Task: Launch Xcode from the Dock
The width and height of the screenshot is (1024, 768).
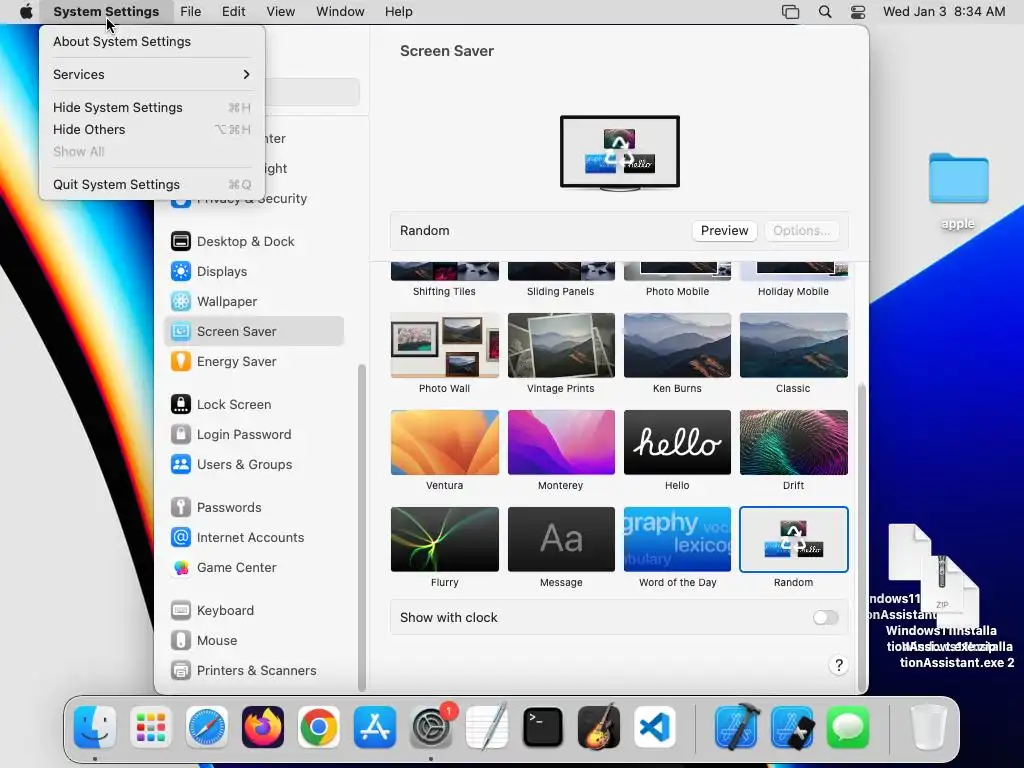Action: pos(736,727)
